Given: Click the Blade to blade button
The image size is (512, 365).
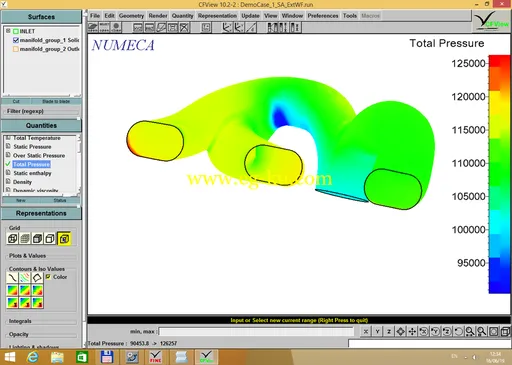Looking at the screenshot, I should 56,101.
